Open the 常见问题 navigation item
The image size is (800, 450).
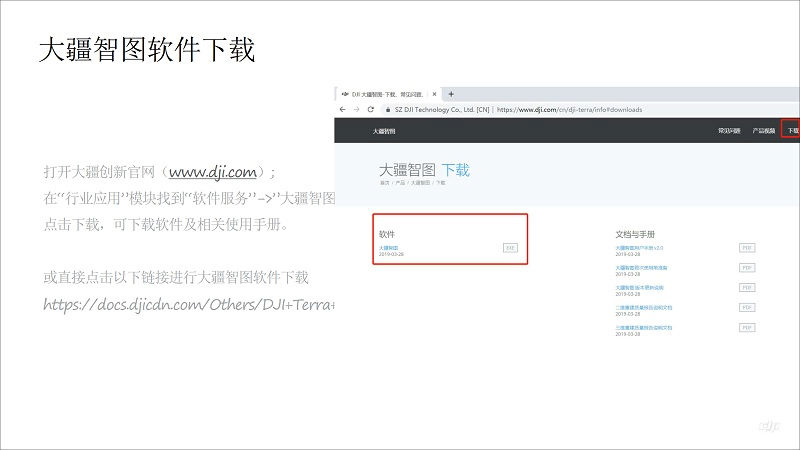pyautogui.click(x=728, y=131)
